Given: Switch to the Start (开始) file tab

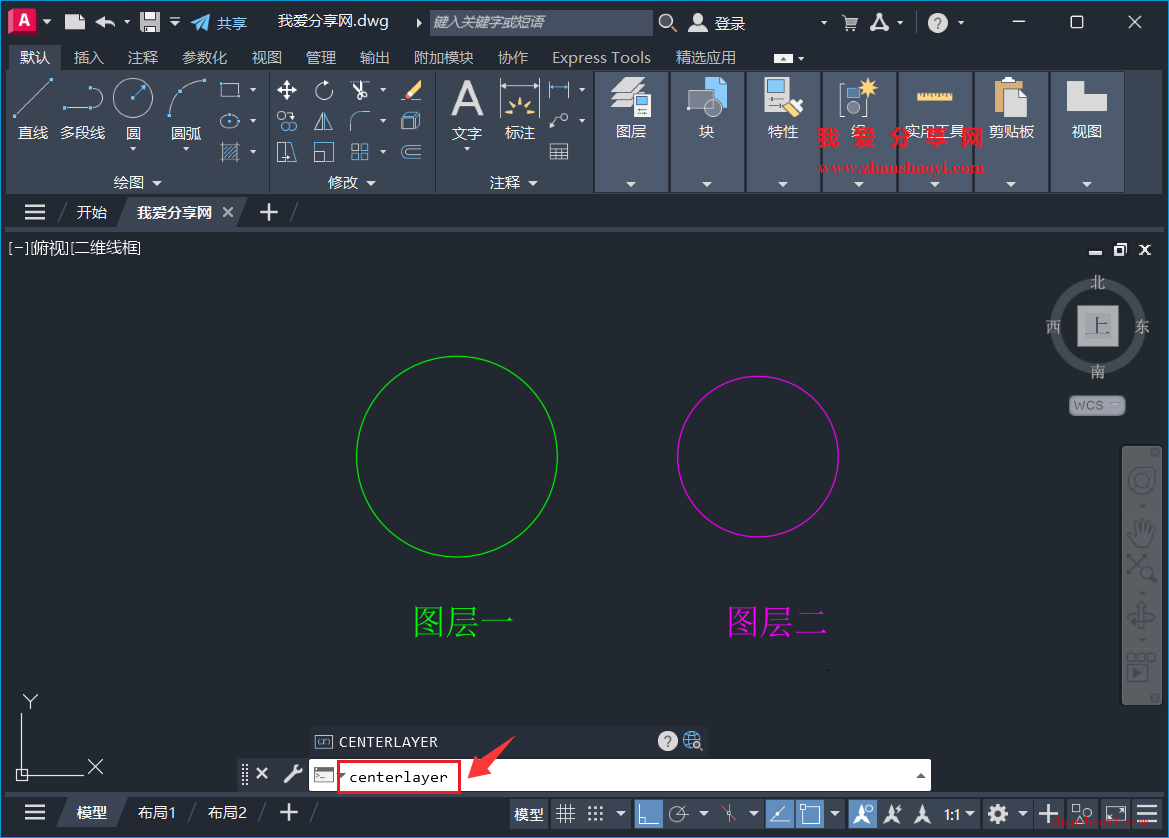Looking at the screenshot, I should click(x=92, y=212).
